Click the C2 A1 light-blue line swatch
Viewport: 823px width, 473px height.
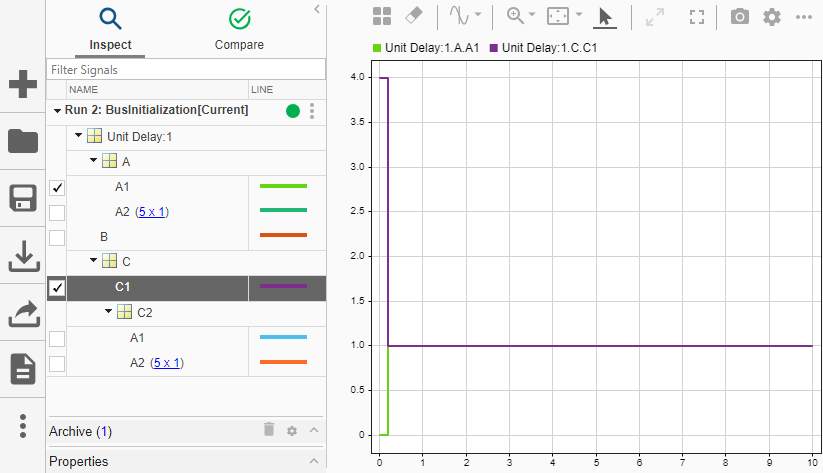283,337
